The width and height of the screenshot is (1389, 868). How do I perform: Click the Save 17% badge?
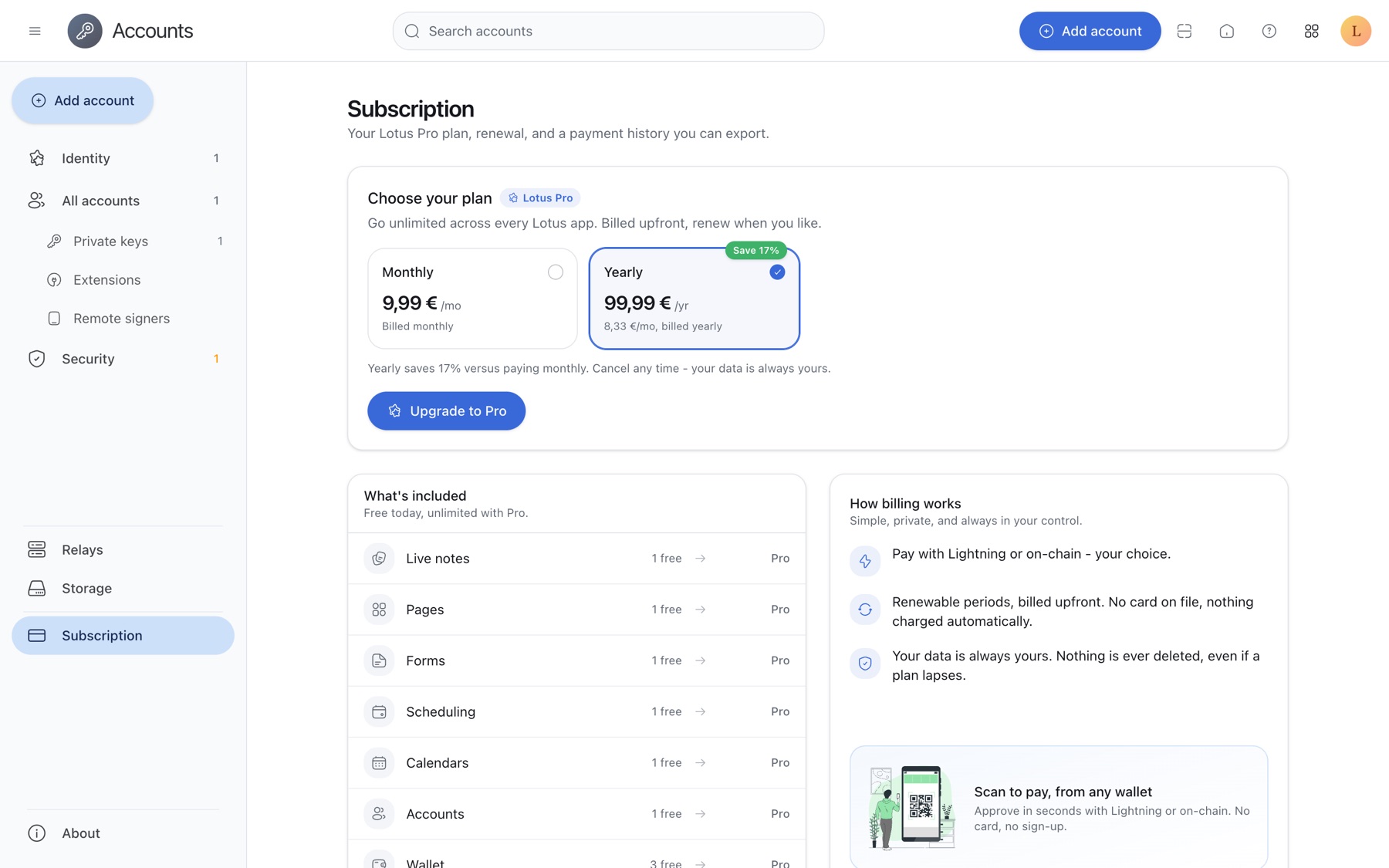(755, 251)
